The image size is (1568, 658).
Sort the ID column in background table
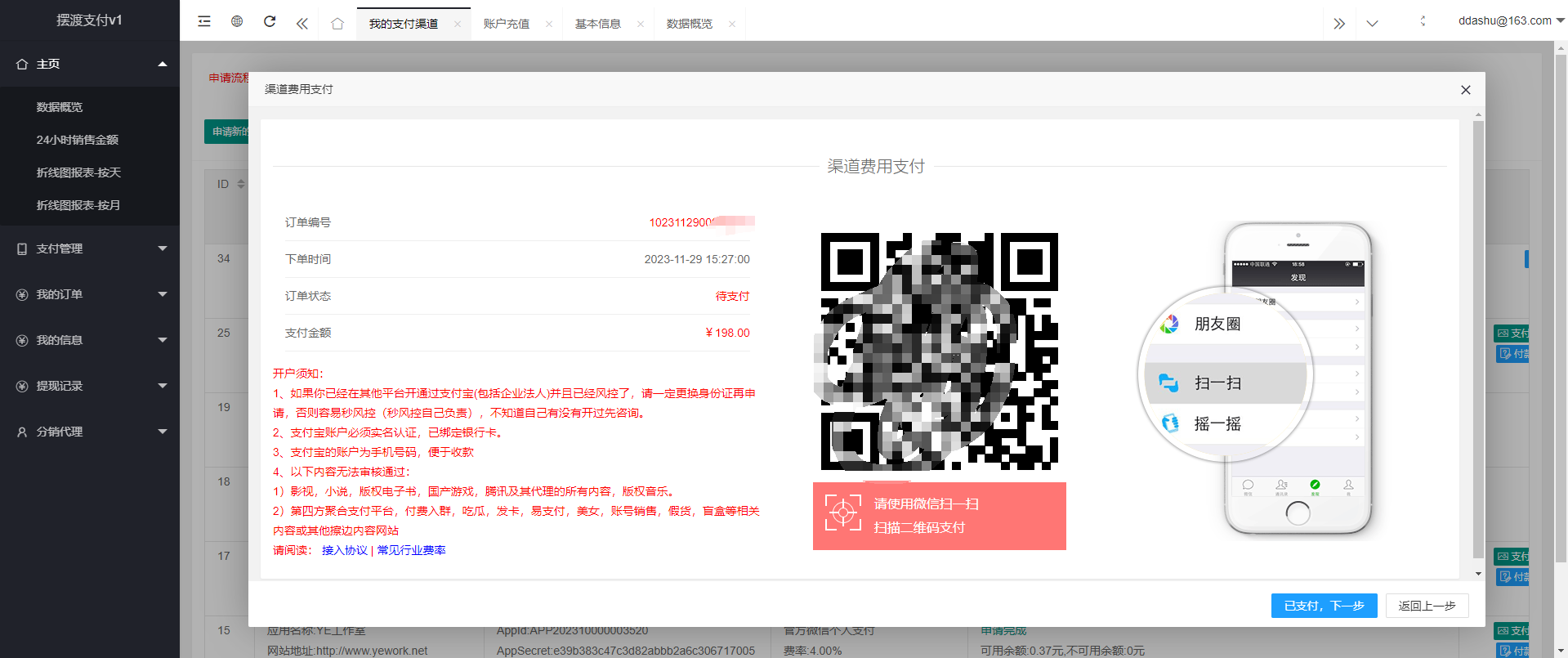click(241, 184)
